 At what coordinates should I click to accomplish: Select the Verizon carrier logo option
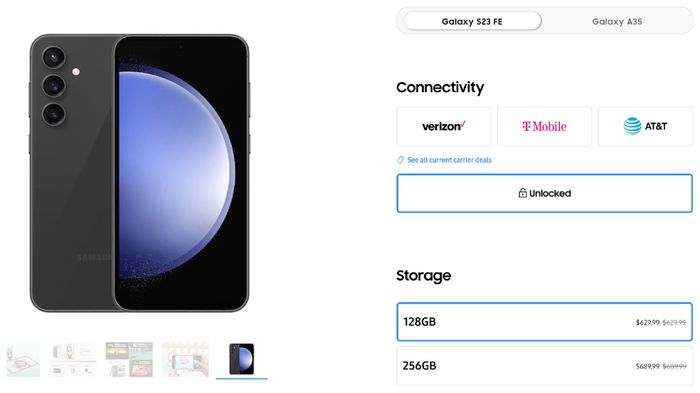coord(444,126)
